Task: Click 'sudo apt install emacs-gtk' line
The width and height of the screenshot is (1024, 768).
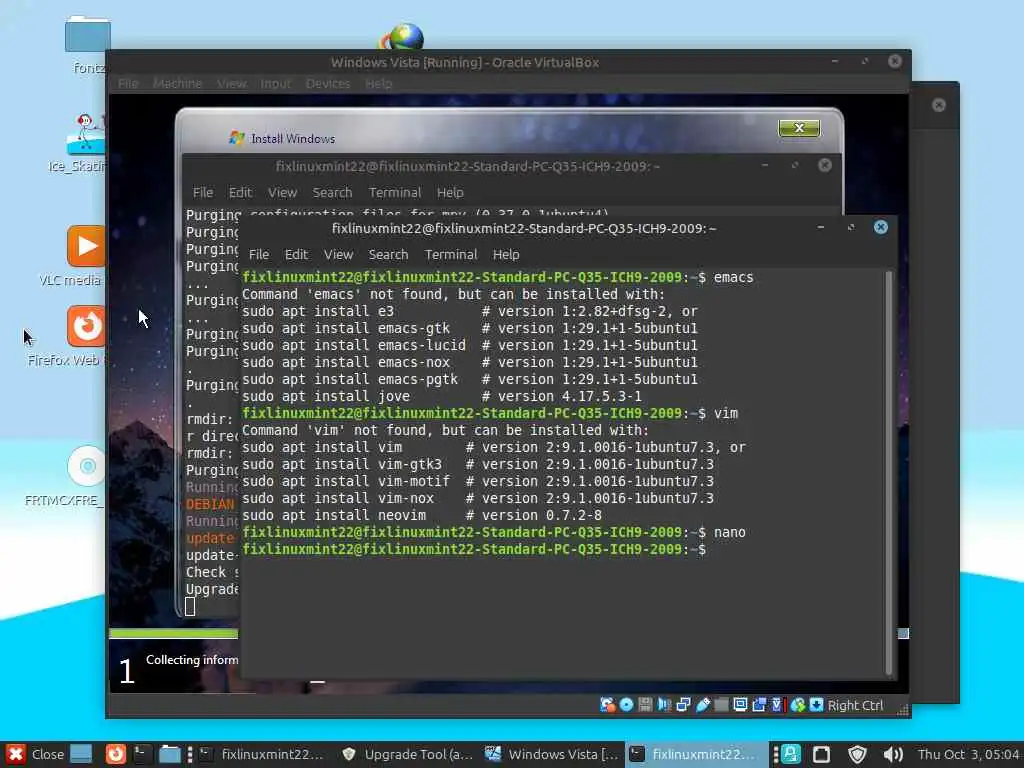Action: point(470,328)
